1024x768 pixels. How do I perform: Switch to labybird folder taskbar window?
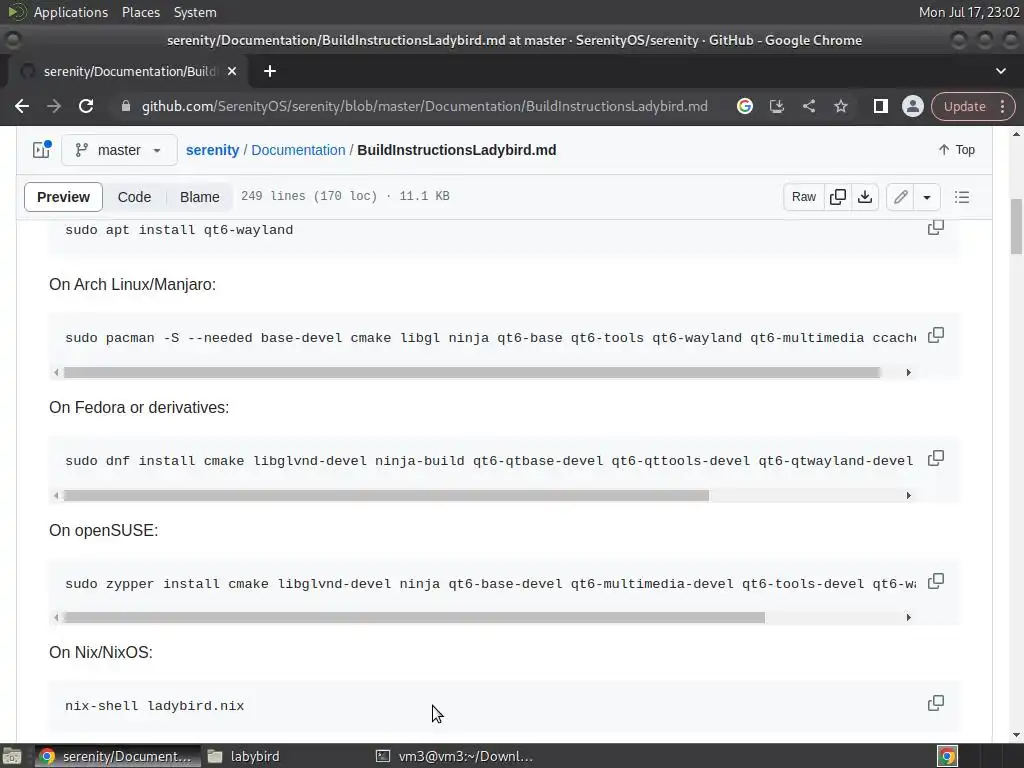[244, 756]
